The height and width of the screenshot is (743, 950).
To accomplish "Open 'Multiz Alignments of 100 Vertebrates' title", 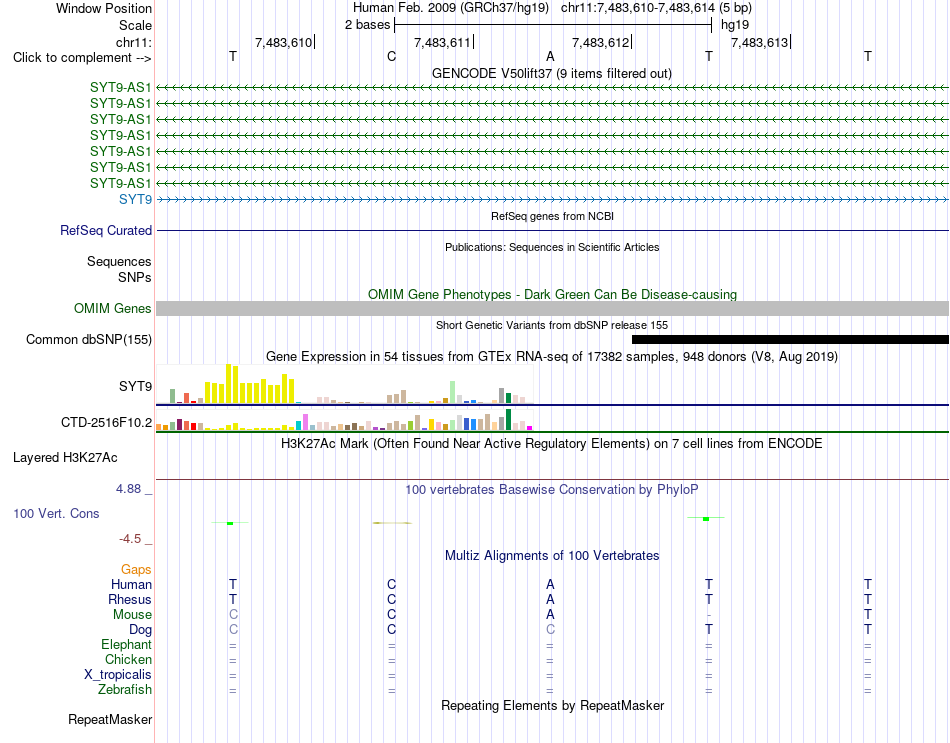I will point(552,556).
